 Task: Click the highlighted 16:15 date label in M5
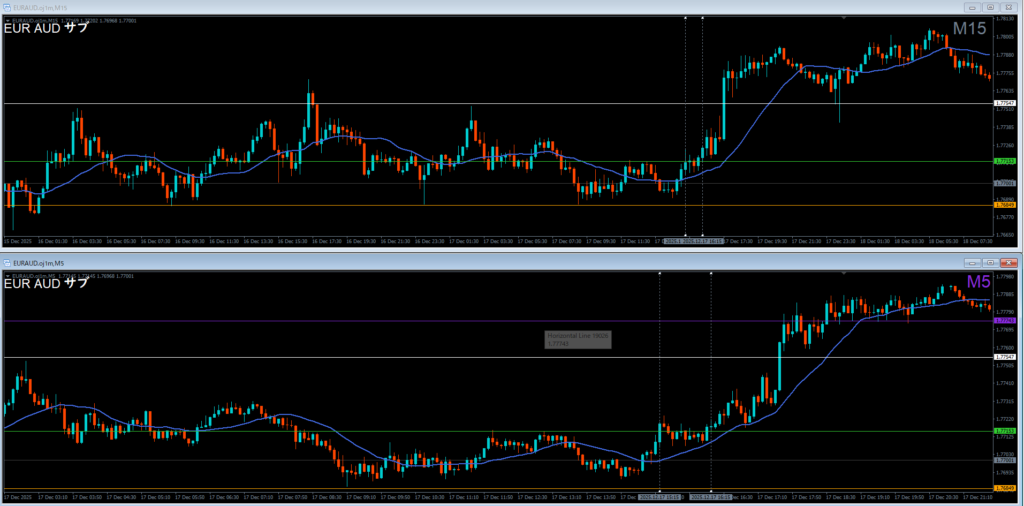(712, 496)
